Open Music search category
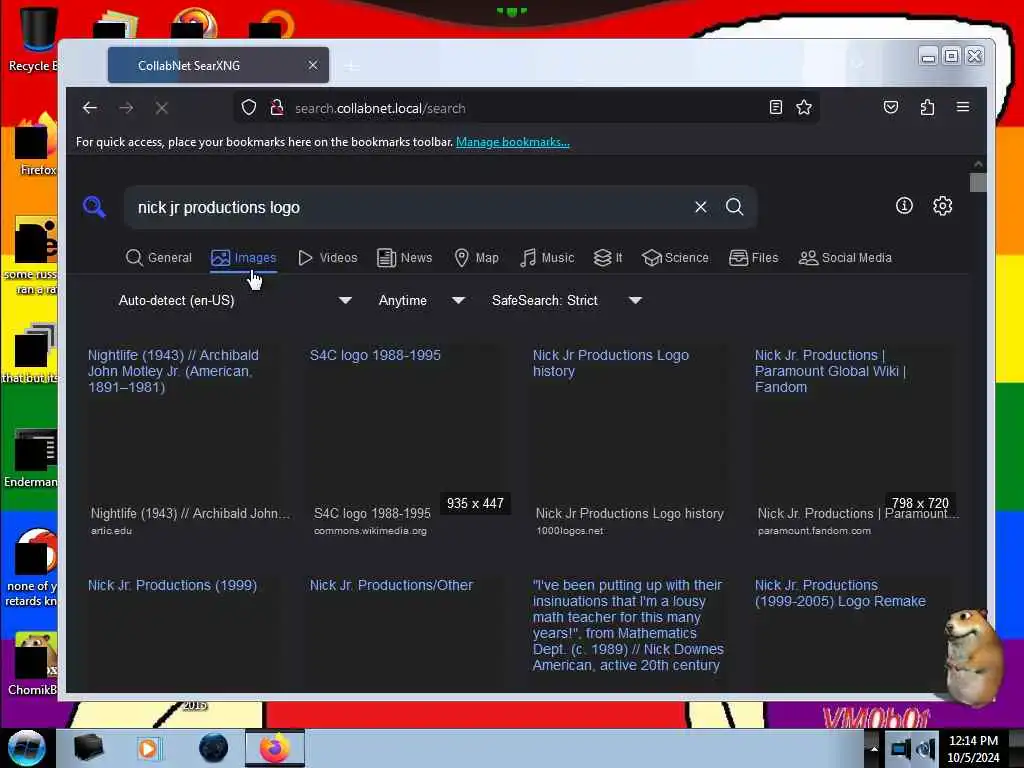Viewport: 1024px width, 768px height. [x=547, y=258]
